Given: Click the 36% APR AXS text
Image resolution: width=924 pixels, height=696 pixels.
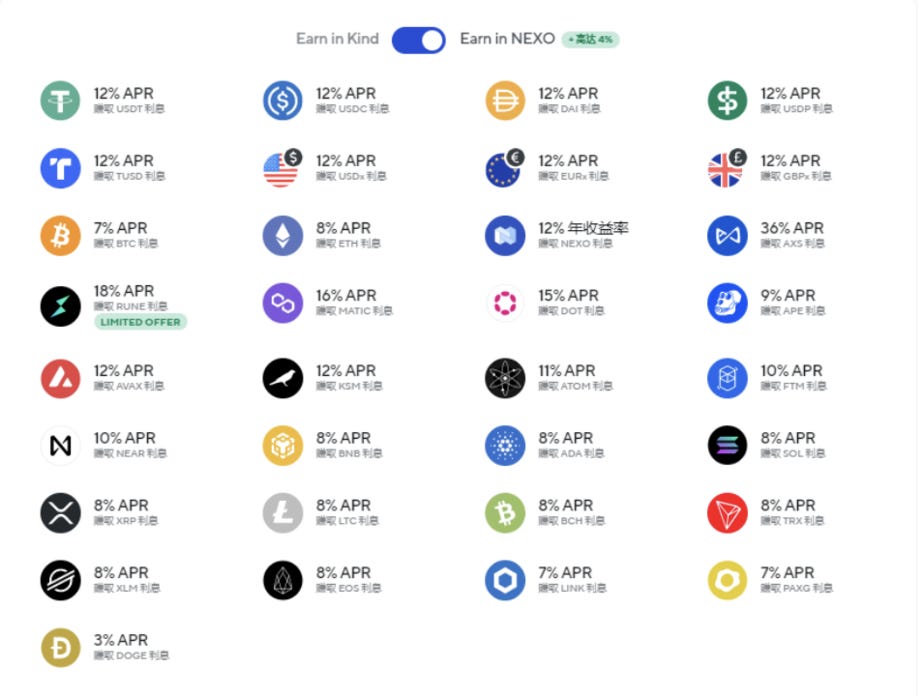Looking at the screenshot, I should pyautogui.click(x=792, y=229).
